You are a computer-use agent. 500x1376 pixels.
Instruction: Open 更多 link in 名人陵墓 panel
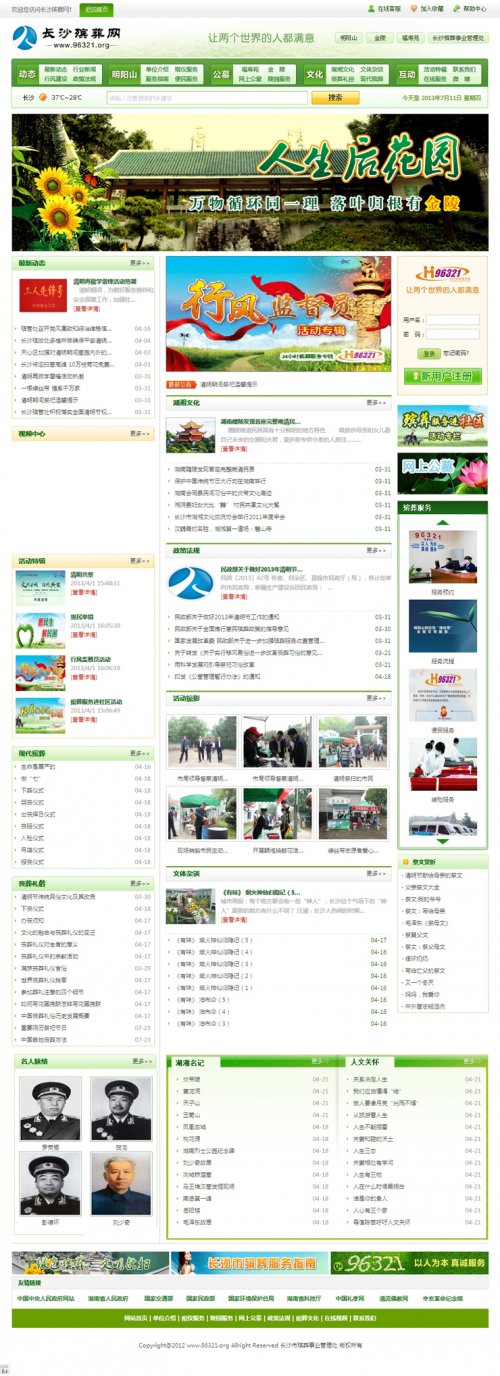(x=141, y=1061)
